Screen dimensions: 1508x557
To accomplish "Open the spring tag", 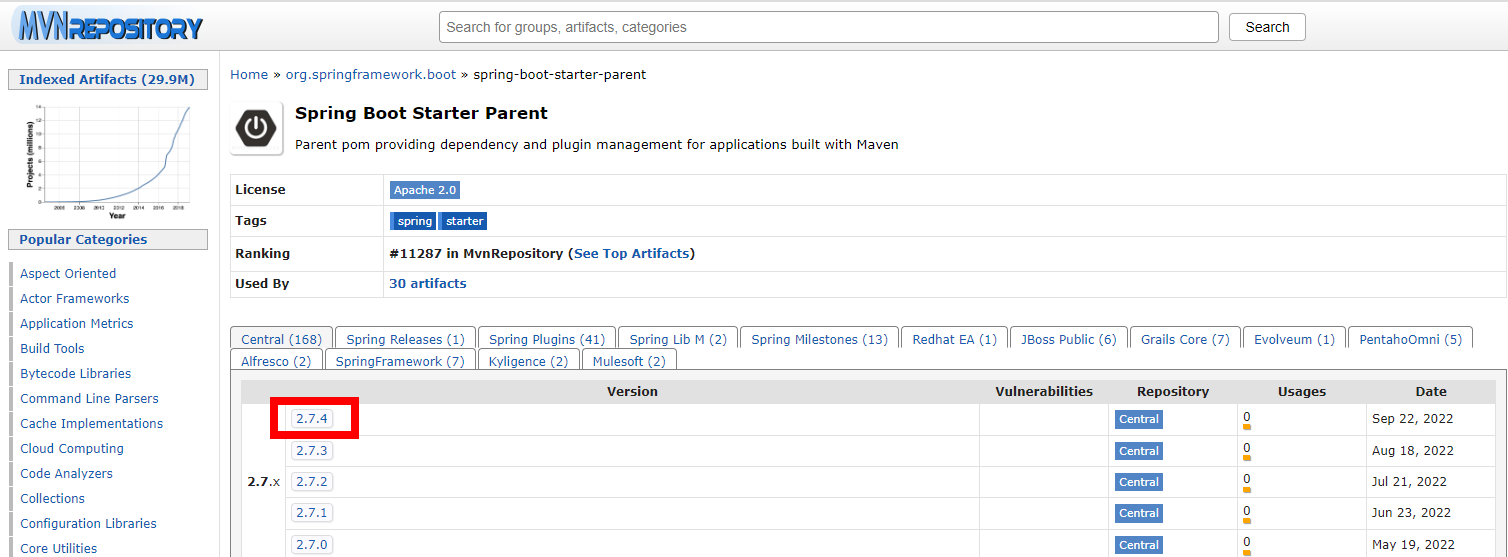I will 414,221.
